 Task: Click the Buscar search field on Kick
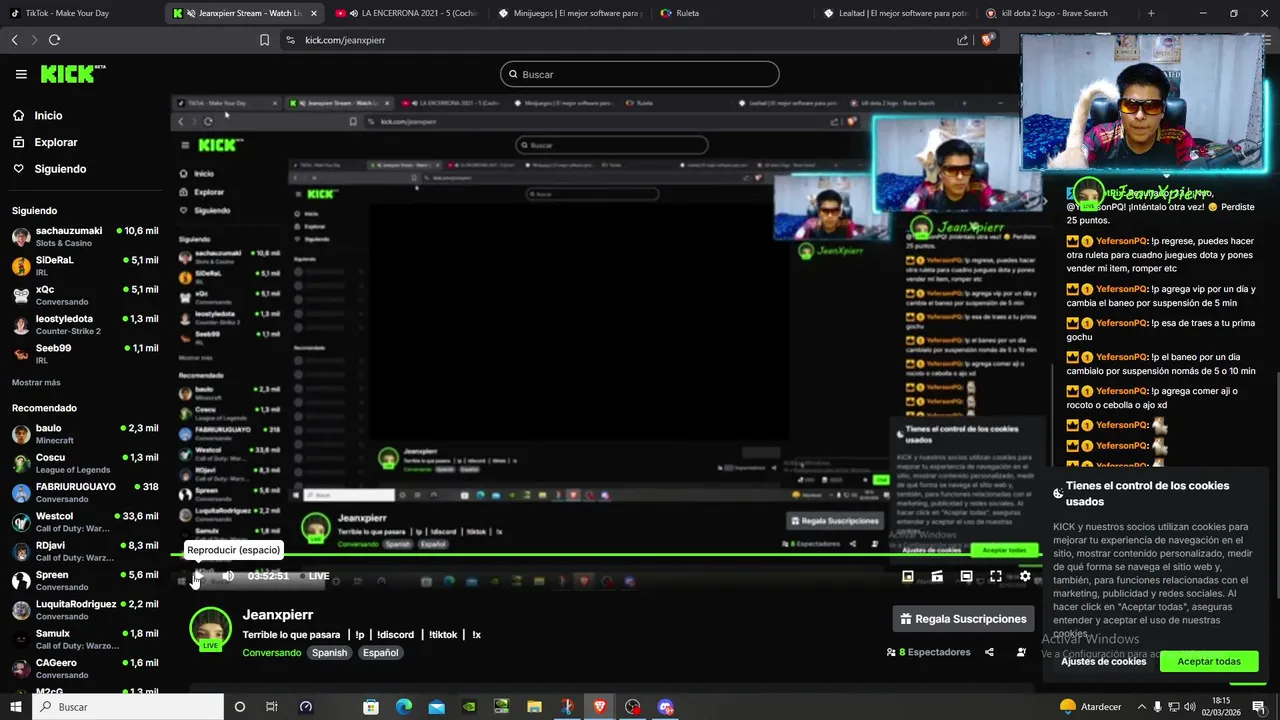click(x=639, y=74)
